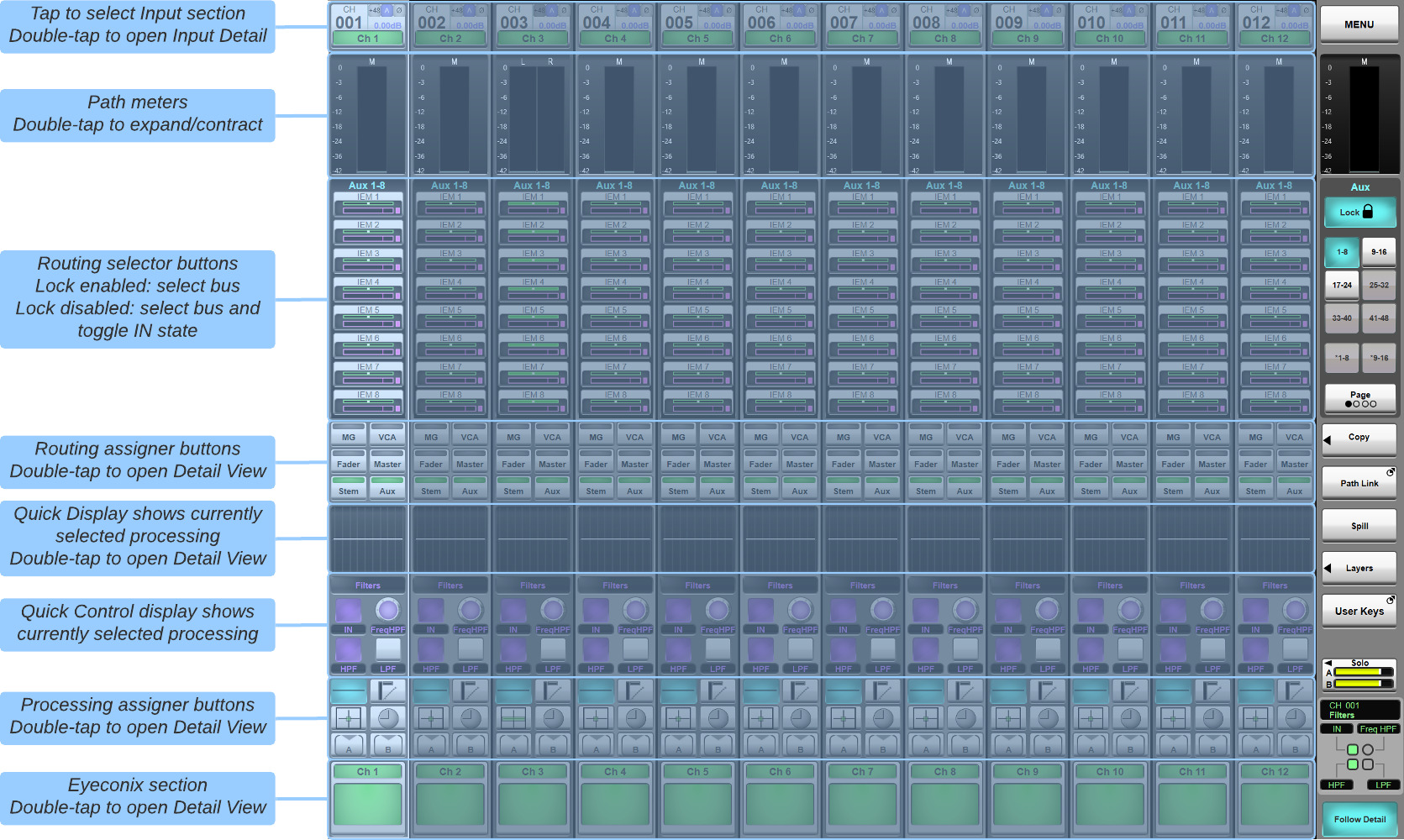
Task: Select the filters processing icon on channel 1
Action: pos(349,690)
